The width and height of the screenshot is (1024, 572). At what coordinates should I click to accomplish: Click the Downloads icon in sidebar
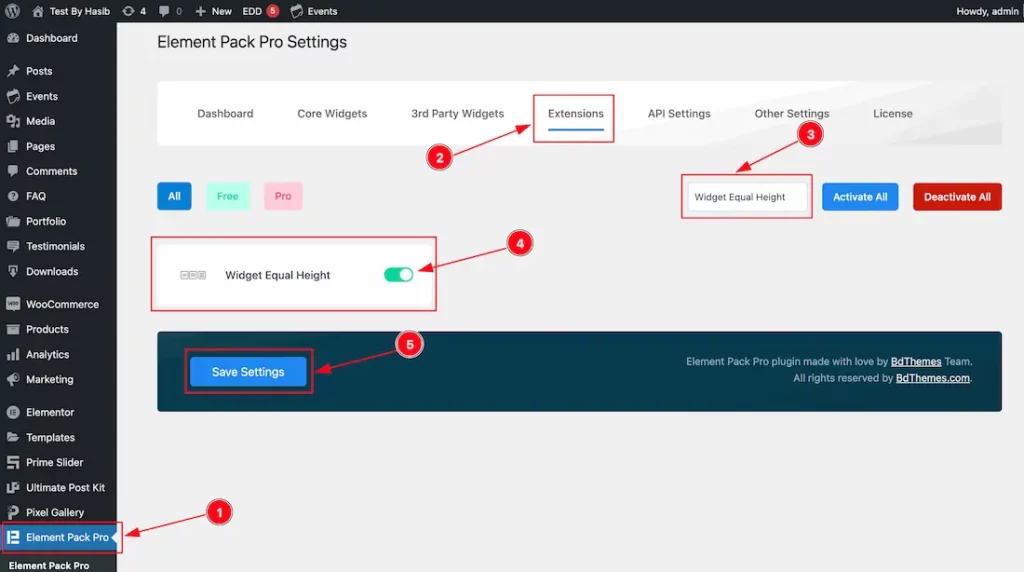coord(13,271)
